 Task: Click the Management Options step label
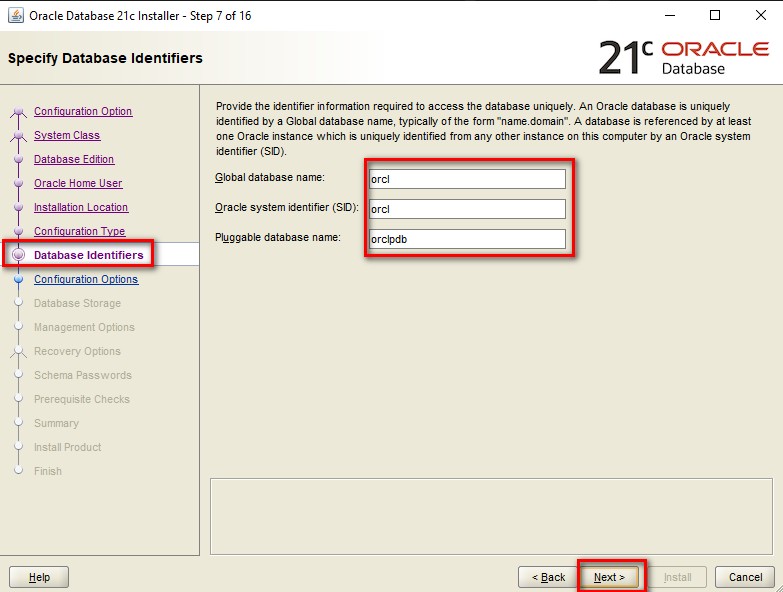point(84,327)
